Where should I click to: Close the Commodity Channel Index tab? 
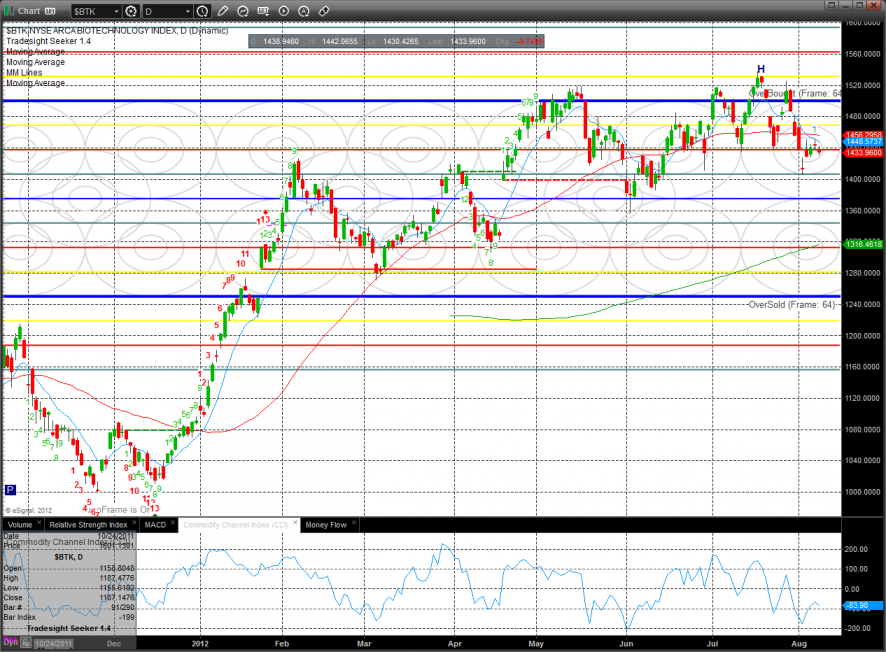(293, 524)
